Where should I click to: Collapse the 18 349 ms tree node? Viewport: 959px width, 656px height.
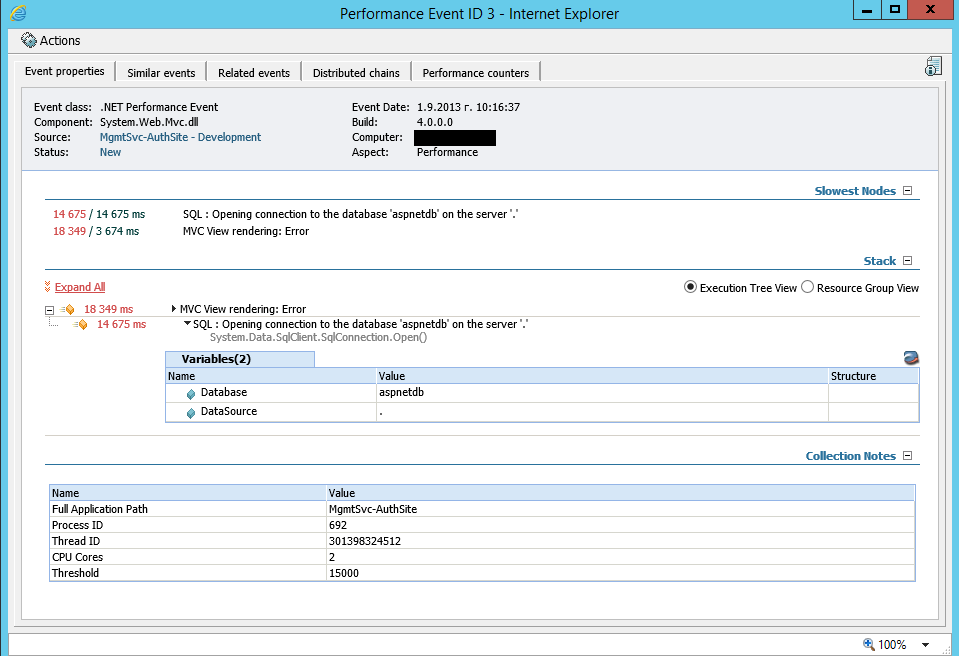pyautogui.click(x=50, y=310)
